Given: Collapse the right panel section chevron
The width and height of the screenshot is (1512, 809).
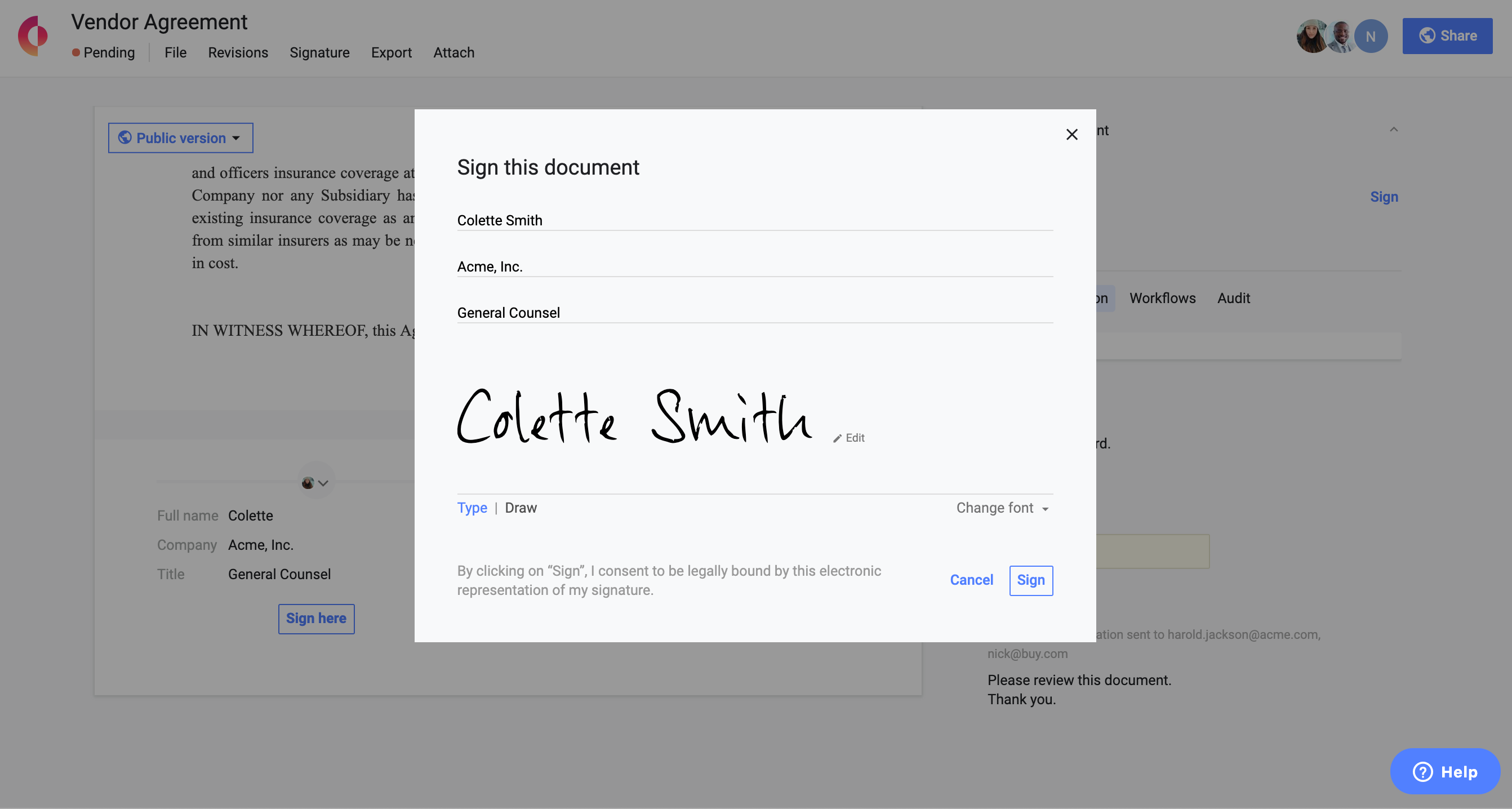Looking at the screenshot, I should tap(1394, 130).
